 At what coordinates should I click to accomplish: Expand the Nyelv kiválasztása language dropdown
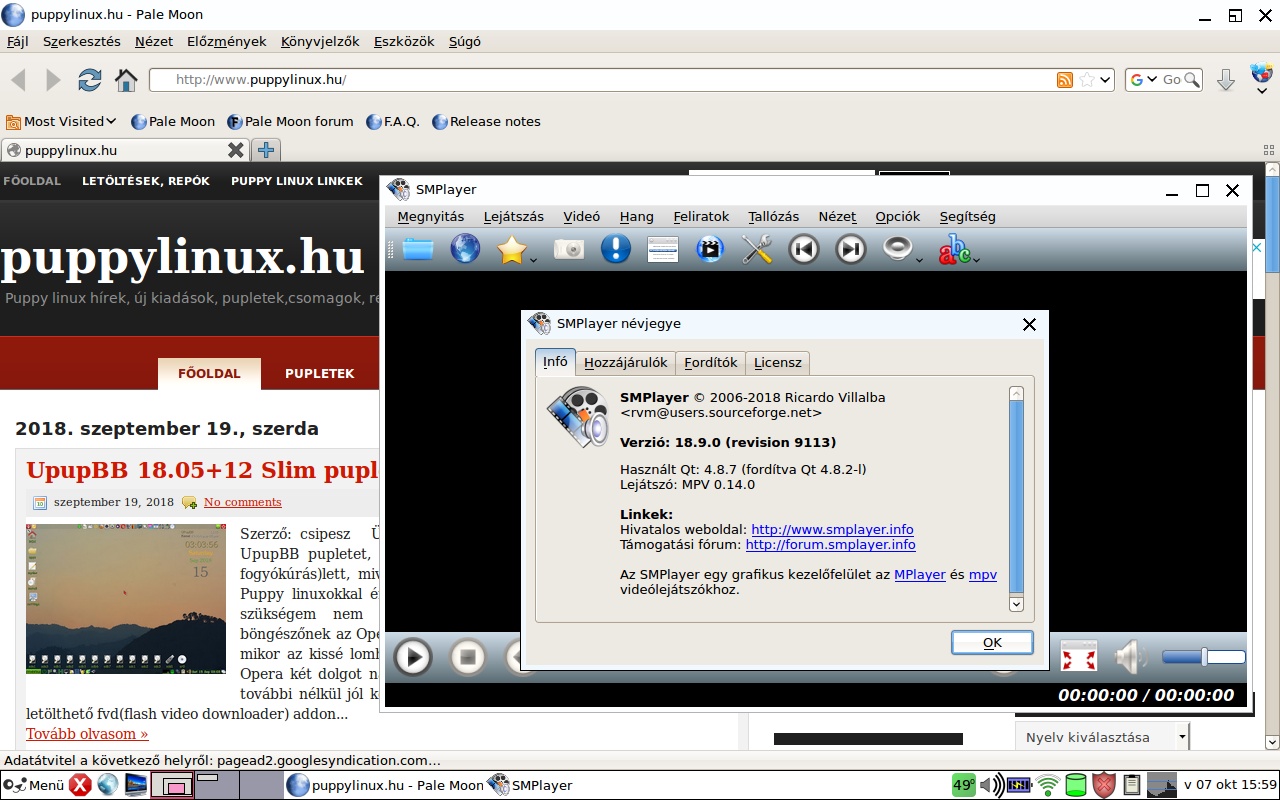pos(1182,737)
